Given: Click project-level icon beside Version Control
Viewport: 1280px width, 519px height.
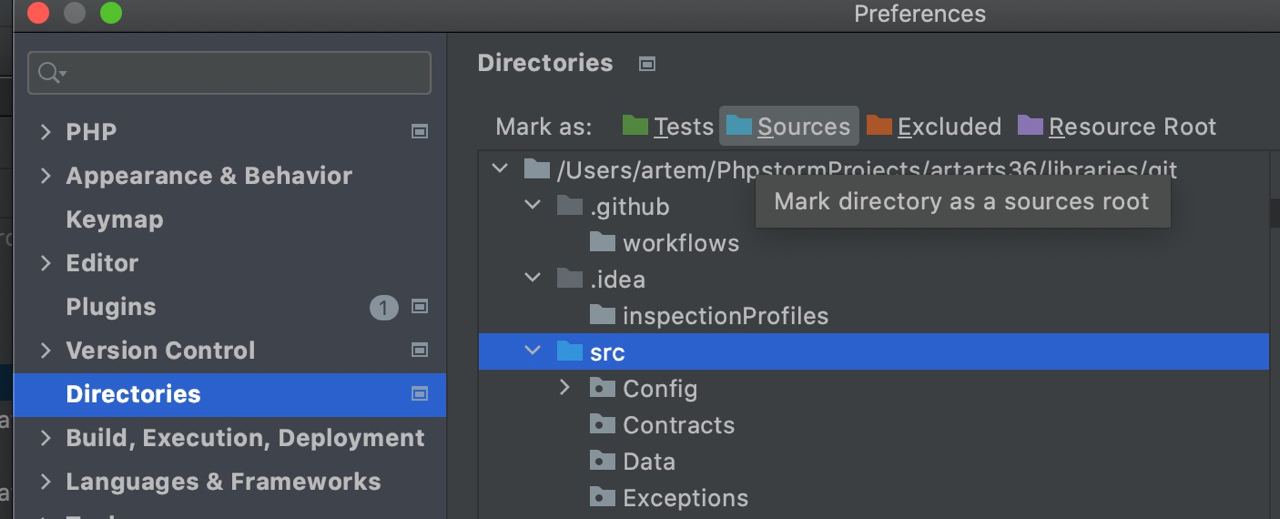Looking at the screenshot, I should pyautogui.click(x=420, y=350).
